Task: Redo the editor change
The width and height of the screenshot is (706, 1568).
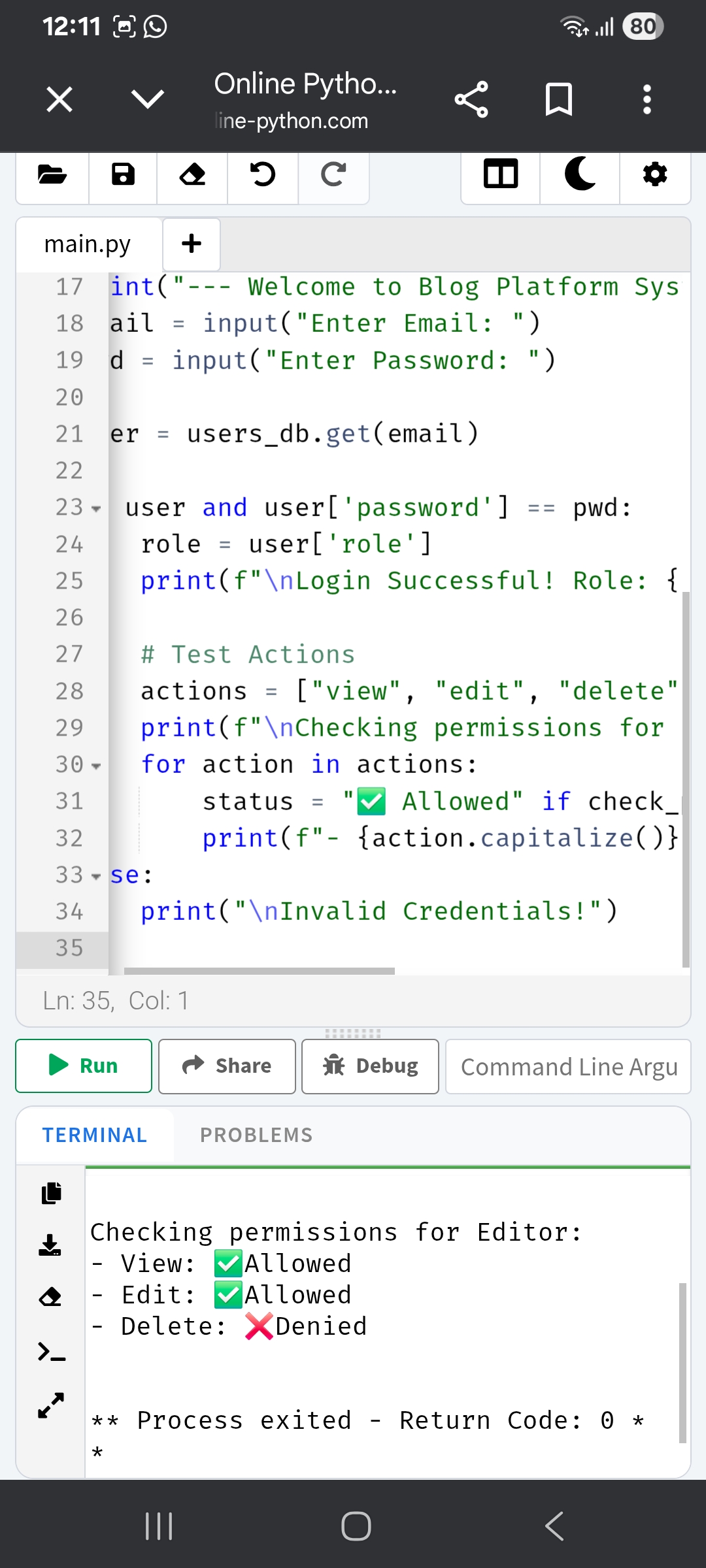Action: pyautogui.click(x=333, y=175)
